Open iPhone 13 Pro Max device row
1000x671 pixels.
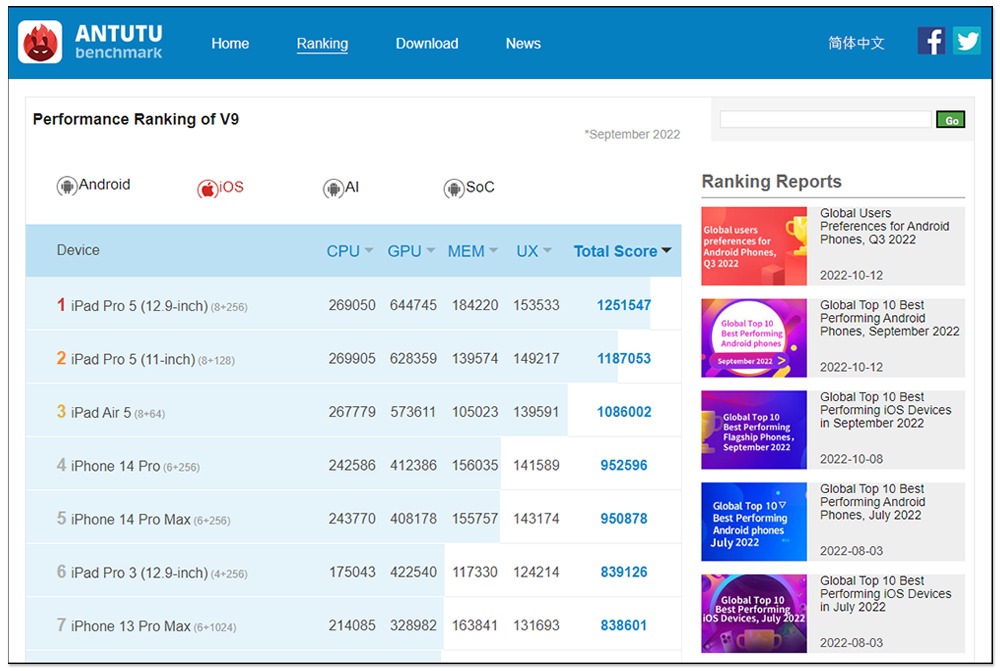pos(353,626)
